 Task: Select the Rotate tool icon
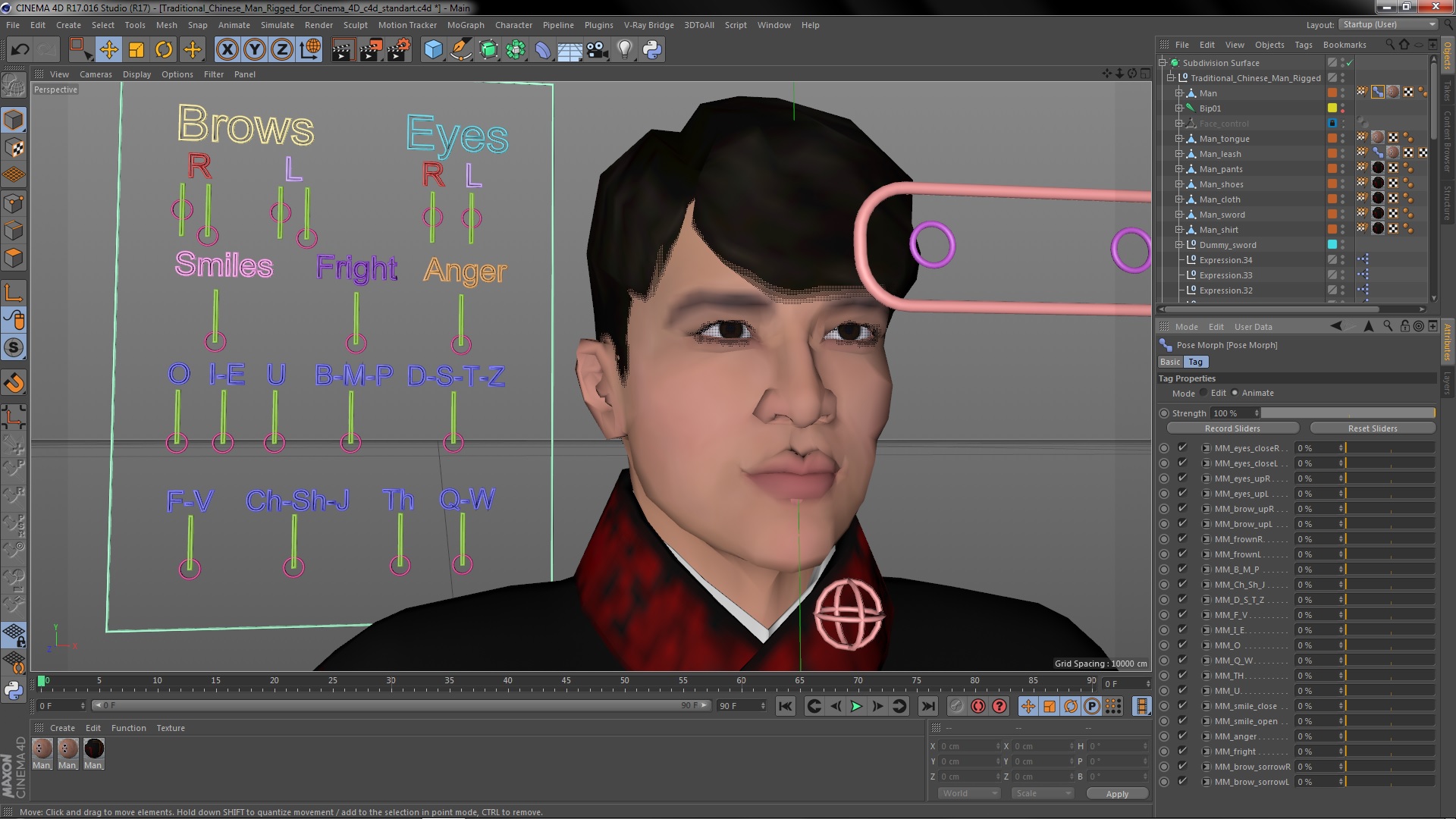(x=164, y=50)
